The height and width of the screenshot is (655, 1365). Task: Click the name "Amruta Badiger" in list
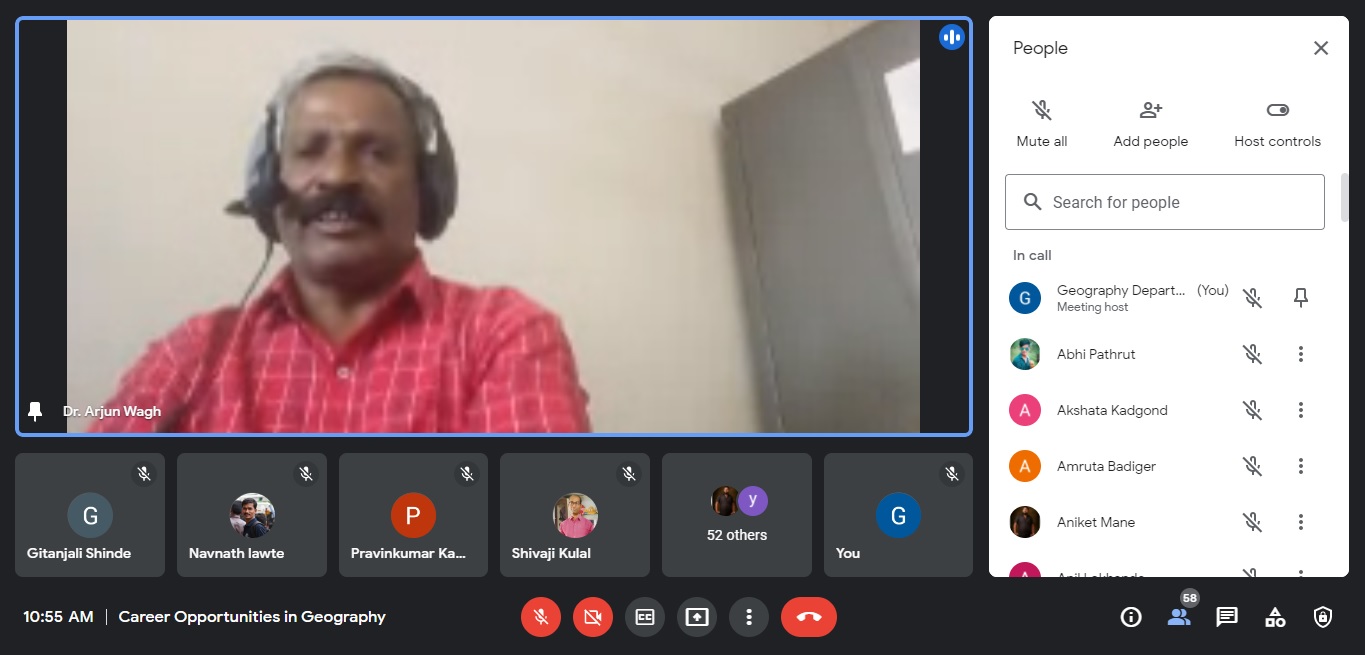1106,466
